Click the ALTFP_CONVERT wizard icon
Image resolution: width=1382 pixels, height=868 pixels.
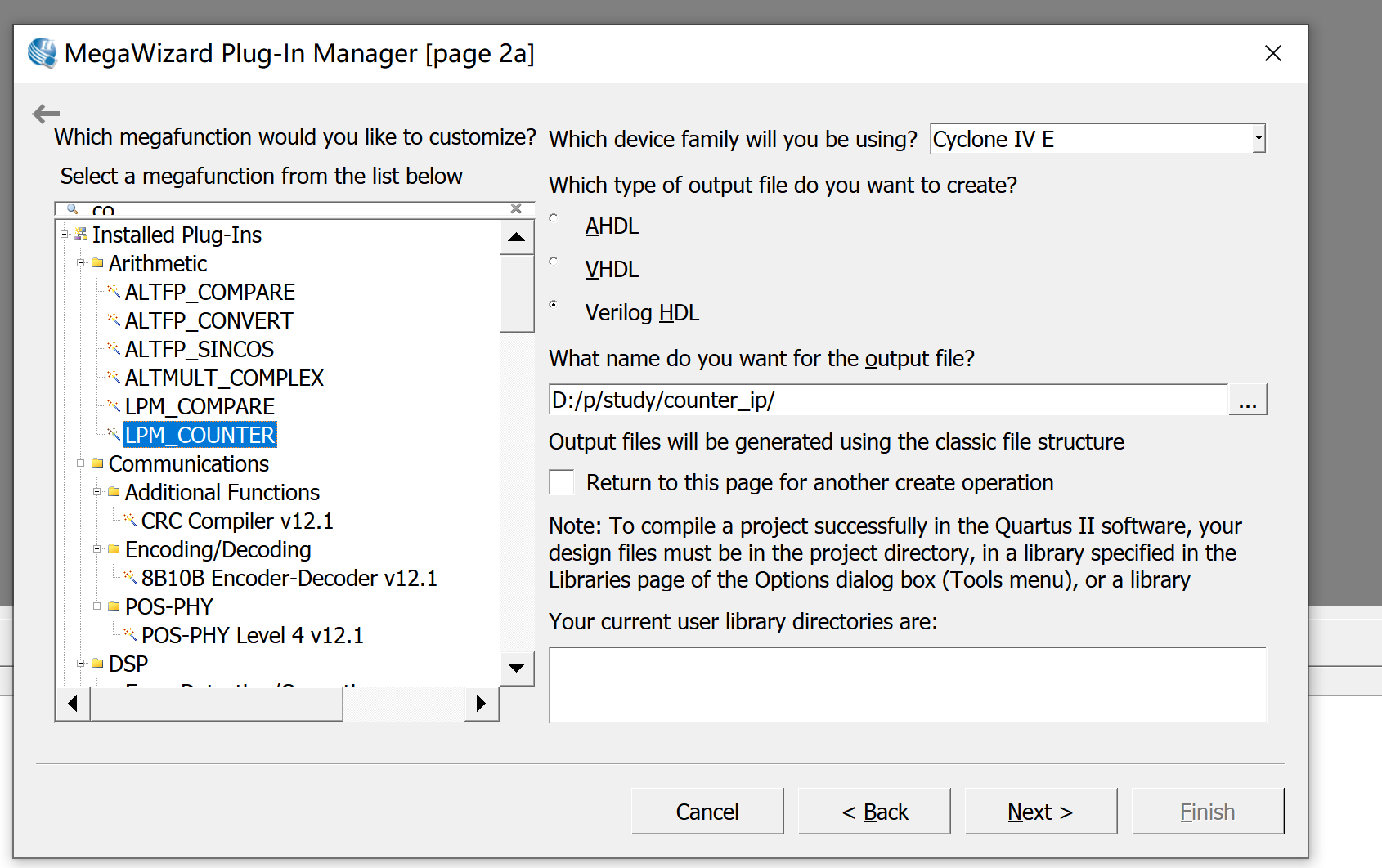114,320
